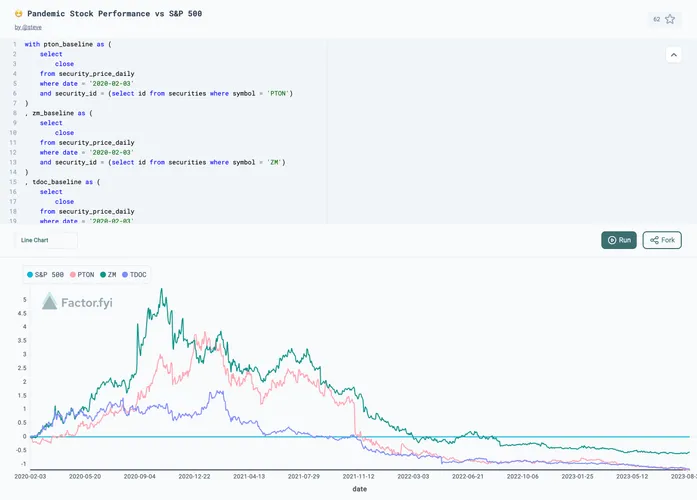Click the teal S&P 500 legend color dot
The height and width of the screenshot is (500, 697).
pyautogui.click(x=30, y=274)
